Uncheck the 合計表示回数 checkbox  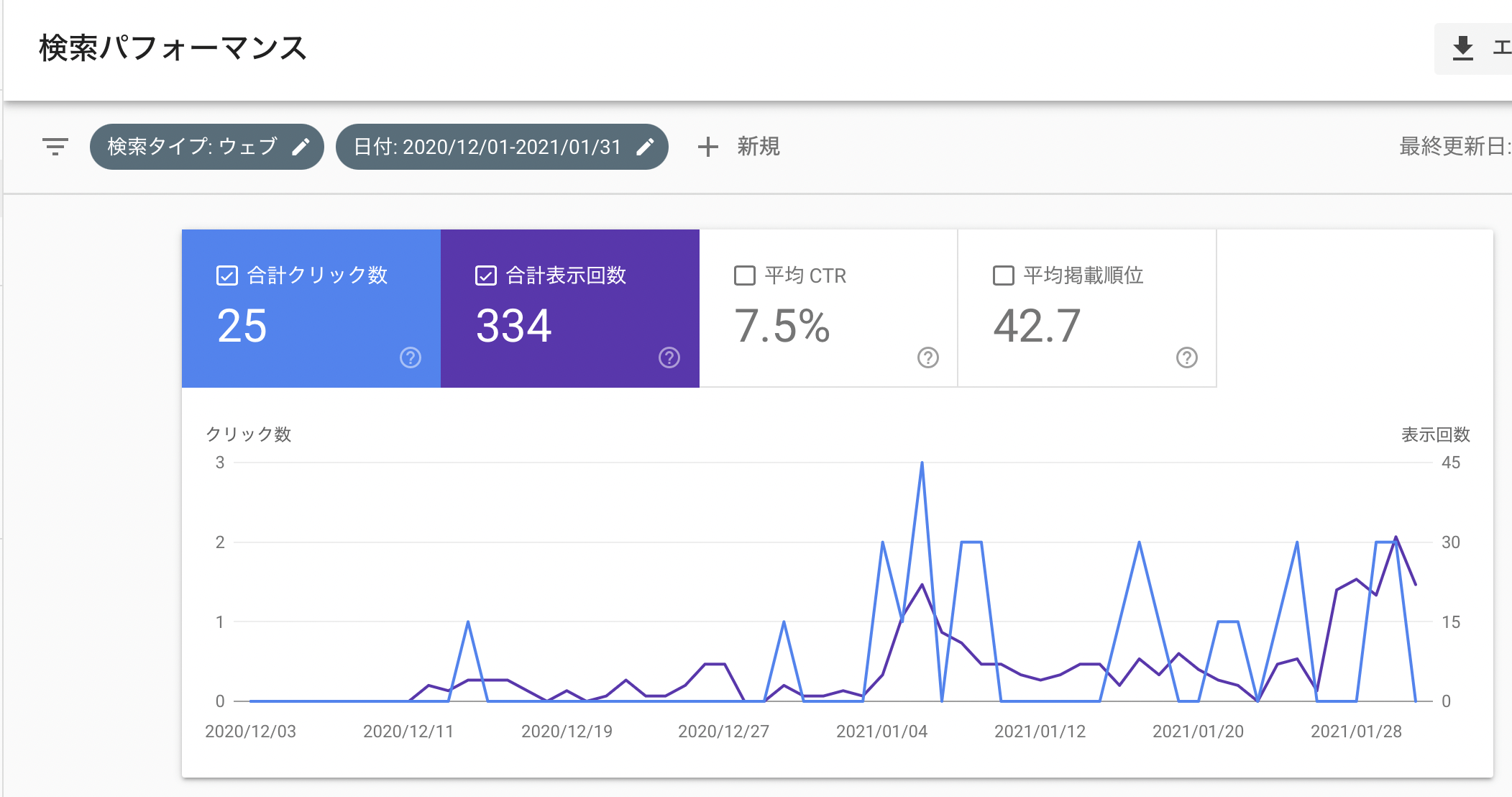coord(486,275)
